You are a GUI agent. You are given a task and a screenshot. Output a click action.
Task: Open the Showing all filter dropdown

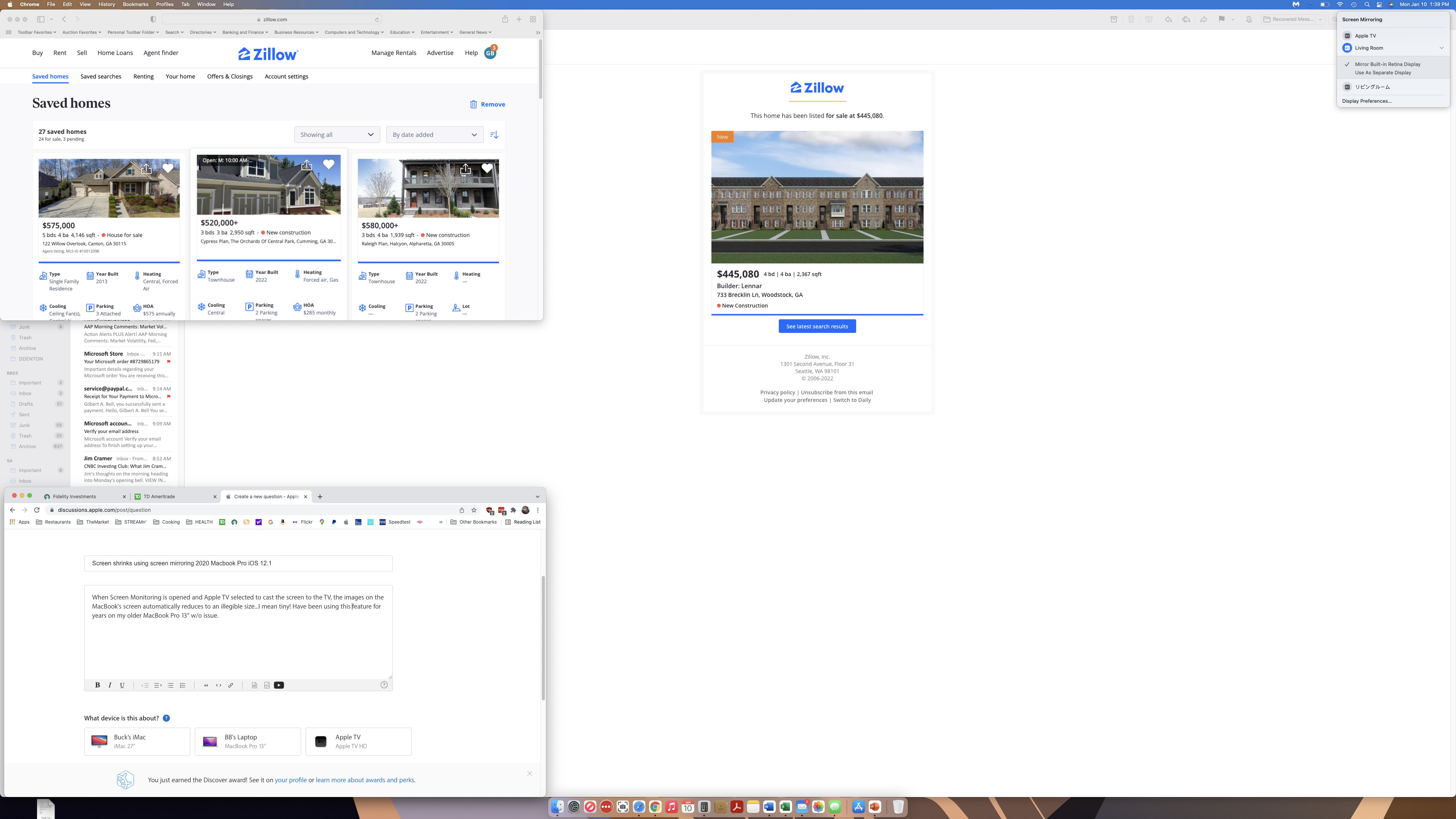(x=337, y=135)
